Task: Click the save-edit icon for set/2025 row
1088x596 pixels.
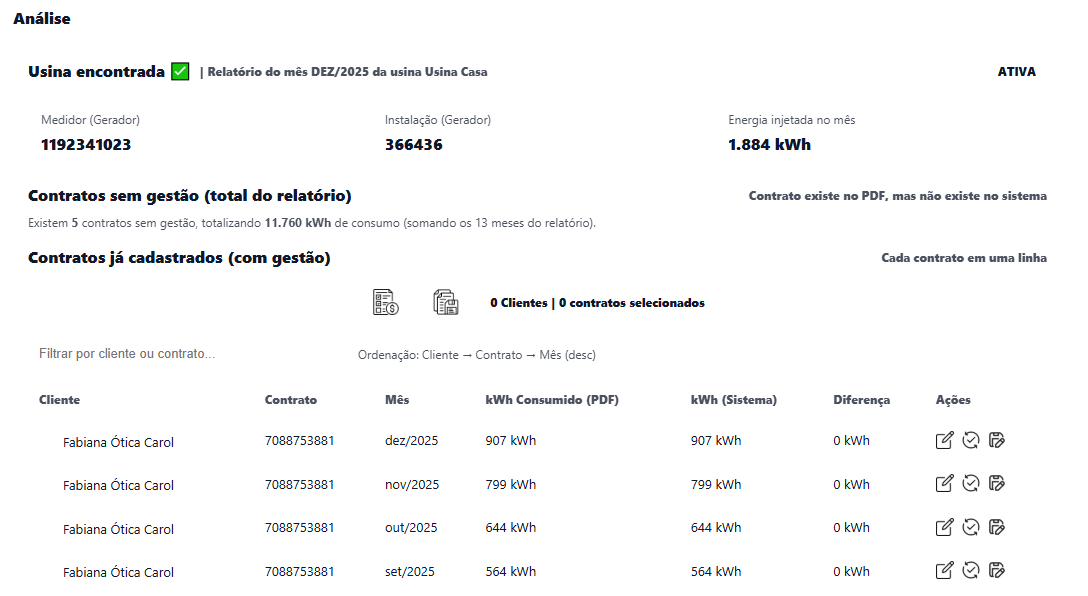Action: pos(996,571)
